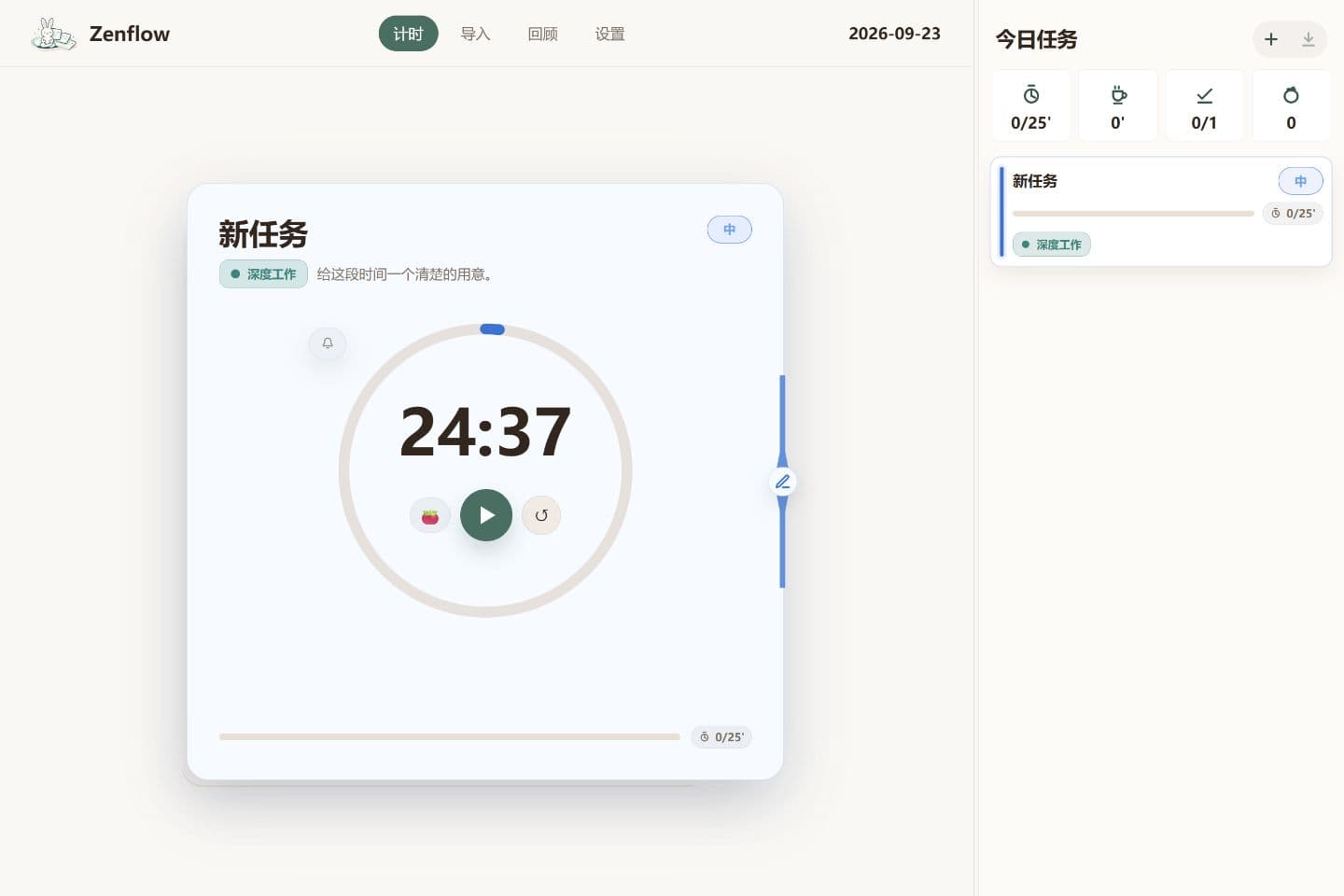Click the coffee break time stat tile
Viewport: 1344px width, 896px height.
tap(1118, 106)
